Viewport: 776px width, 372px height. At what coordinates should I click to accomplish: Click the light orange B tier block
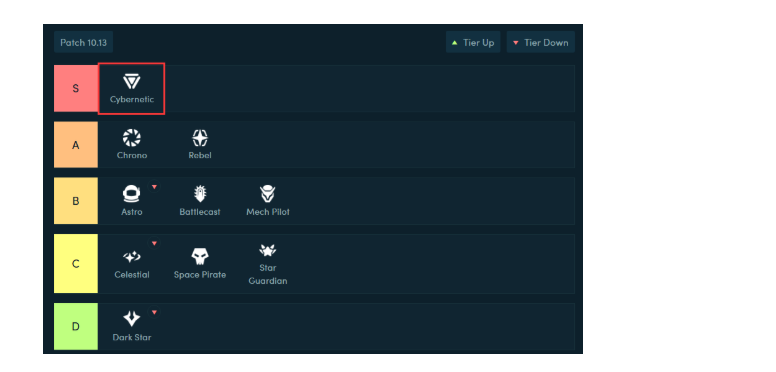[x=76, y=201]
